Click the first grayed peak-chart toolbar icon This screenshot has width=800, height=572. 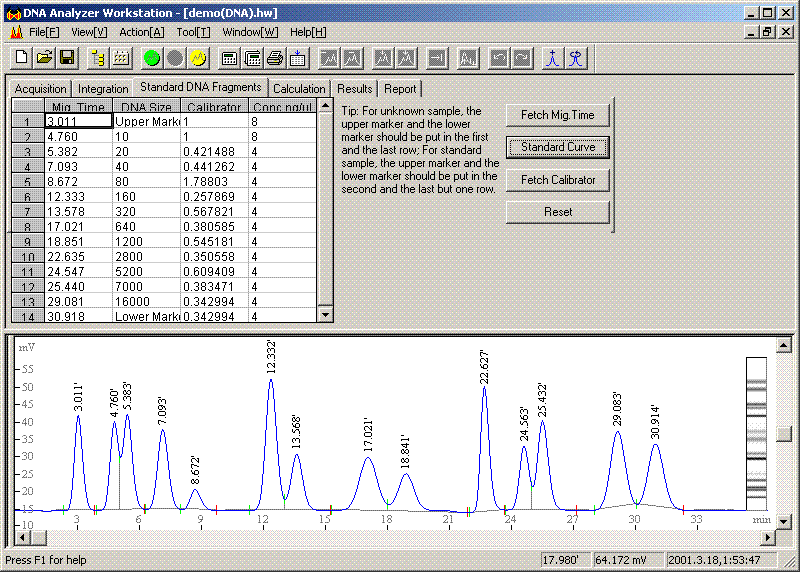click(x=329, y=58)
